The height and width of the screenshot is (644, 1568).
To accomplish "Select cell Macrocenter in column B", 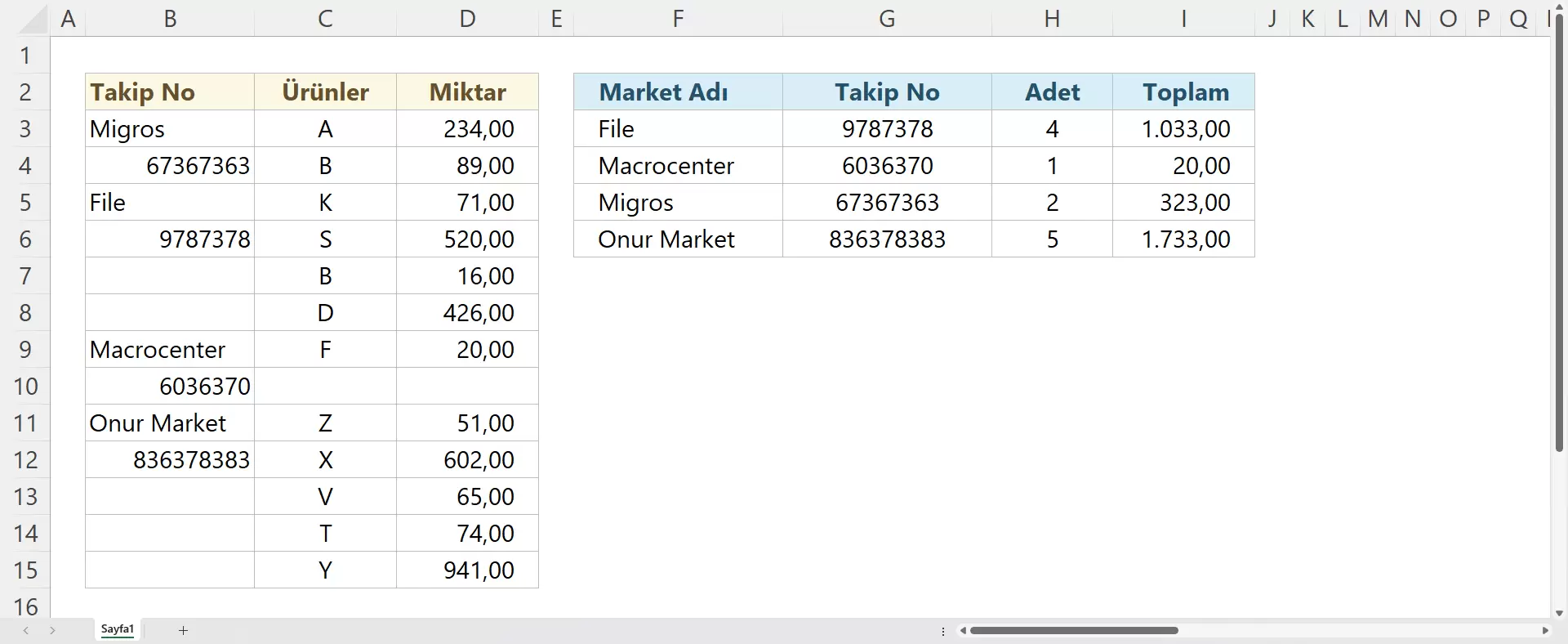I will (x=170, y=349).
